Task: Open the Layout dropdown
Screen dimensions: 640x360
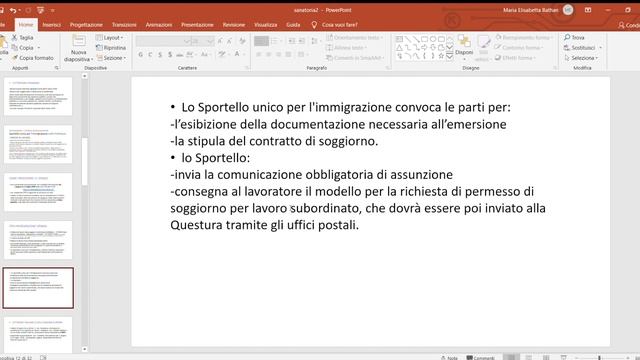Action: pyautogui.click(x=109, y=38)
